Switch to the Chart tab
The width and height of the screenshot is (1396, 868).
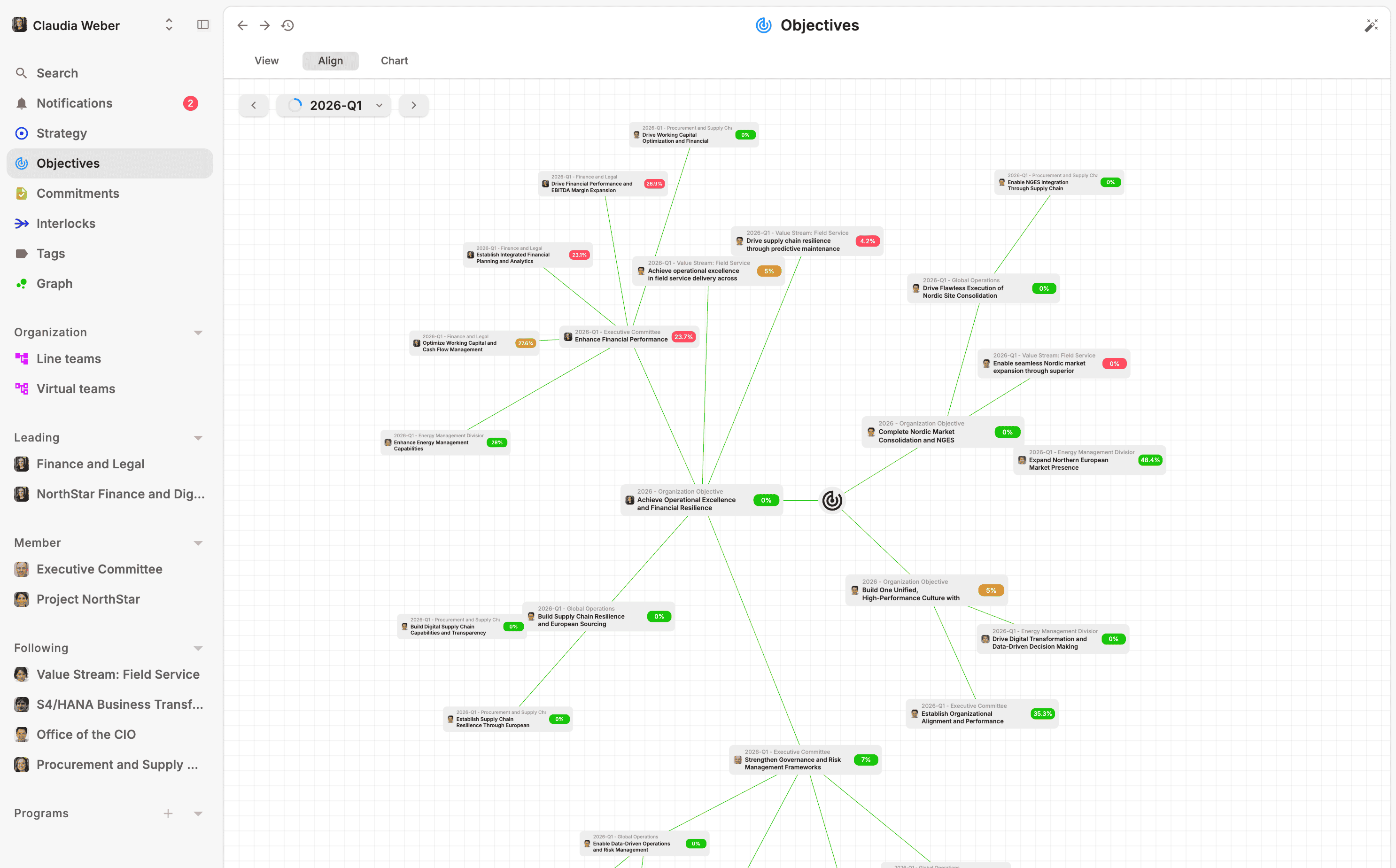tap(394, 61)
